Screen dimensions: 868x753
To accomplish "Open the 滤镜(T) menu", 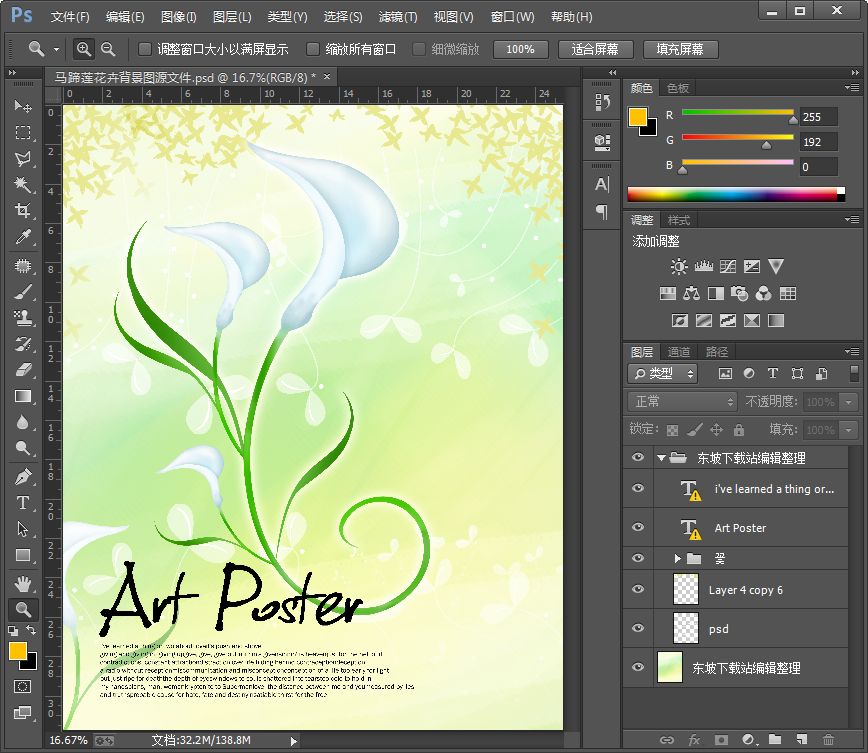I will pyautogui.click(x=398, y=17).
